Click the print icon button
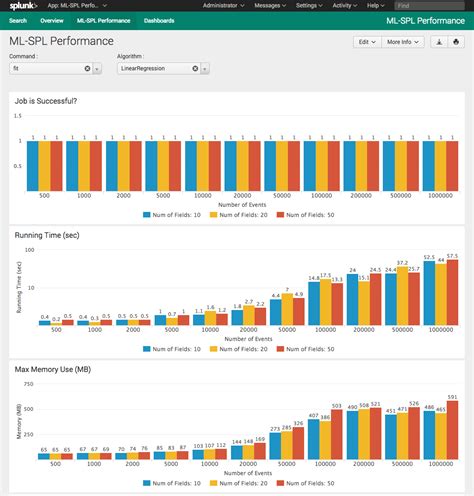This screenshot has width=474, height=496. [456, 42]
